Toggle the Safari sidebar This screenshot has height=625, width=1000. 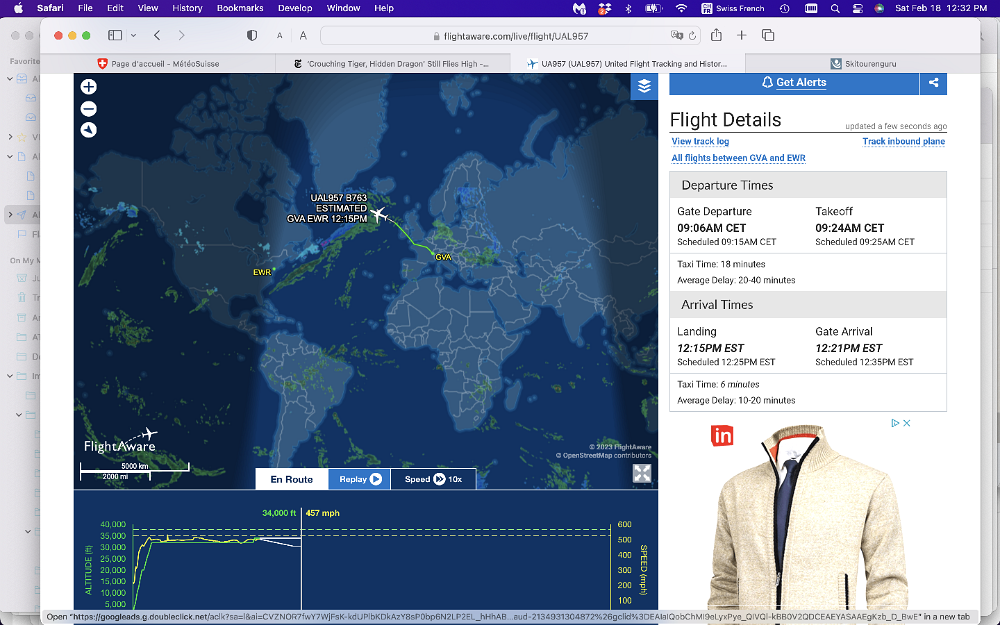tap(115, 35)
